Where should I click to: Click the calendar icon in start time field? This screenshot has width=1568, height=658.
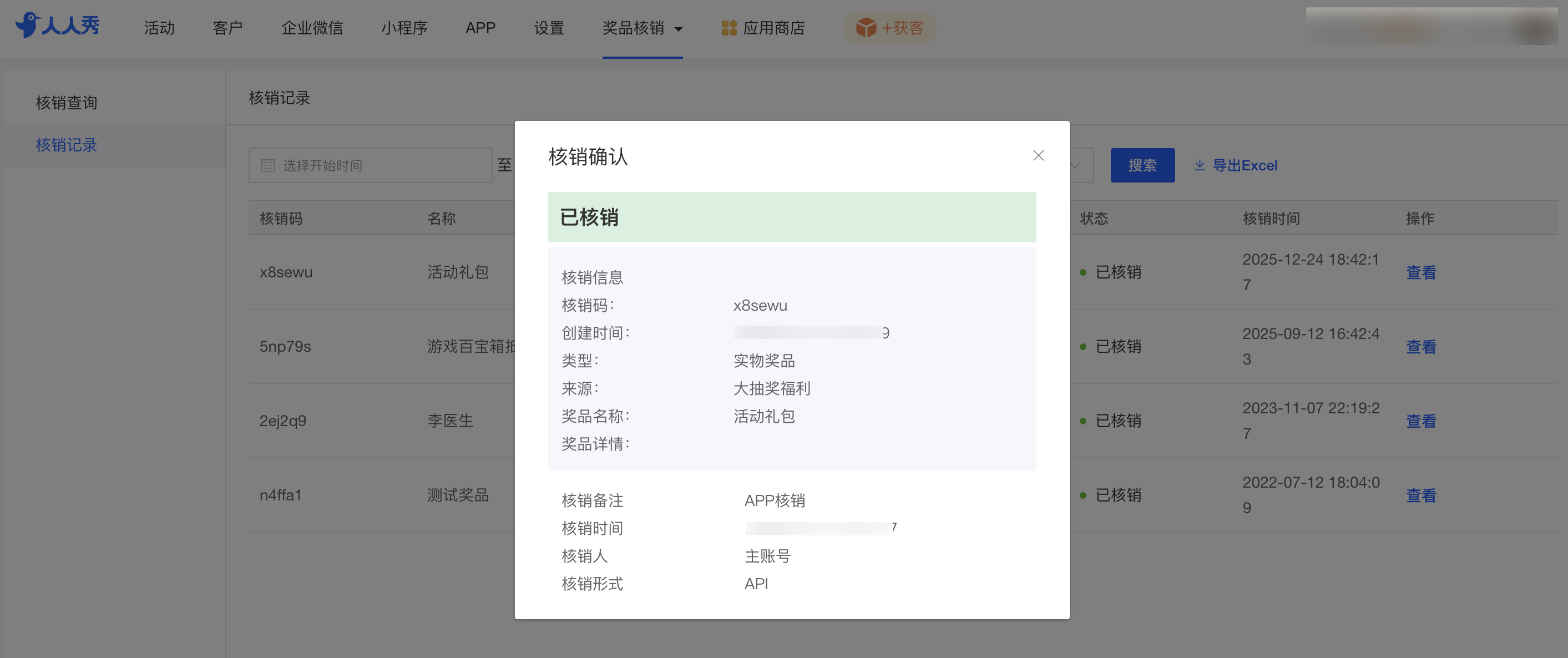(x=268, y=165)
